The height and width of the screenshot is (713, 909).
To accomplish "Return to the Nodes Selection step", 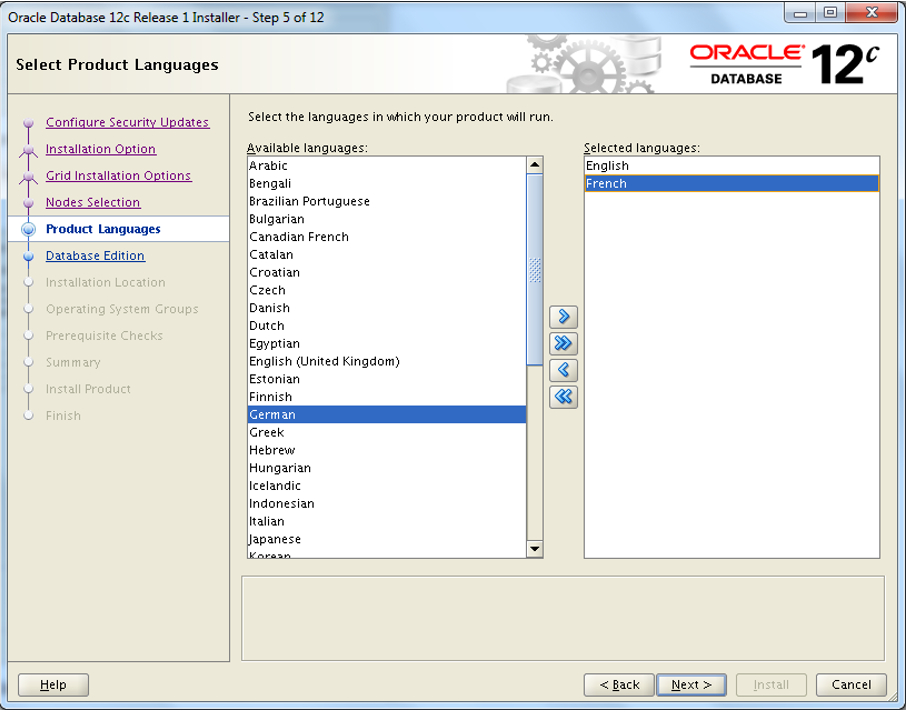I will [x=93, y=203].
